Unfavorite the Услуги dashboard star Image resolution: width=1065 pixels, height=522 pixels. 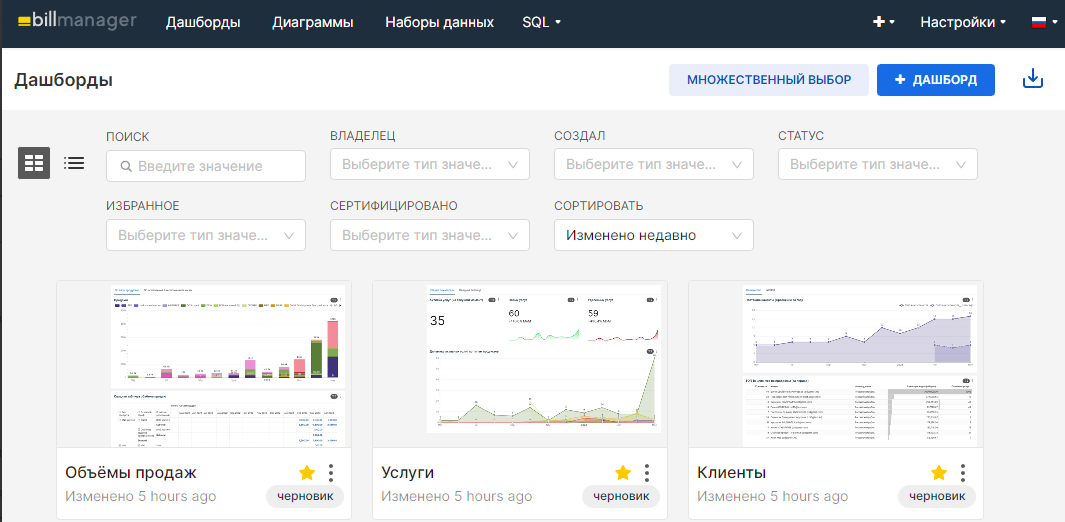(623, 472)
